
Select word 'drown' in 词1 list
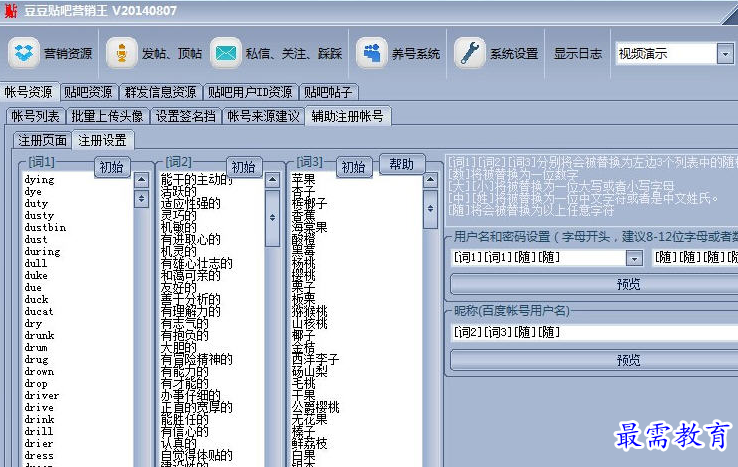pyautogui.click(x=40, y=371)
